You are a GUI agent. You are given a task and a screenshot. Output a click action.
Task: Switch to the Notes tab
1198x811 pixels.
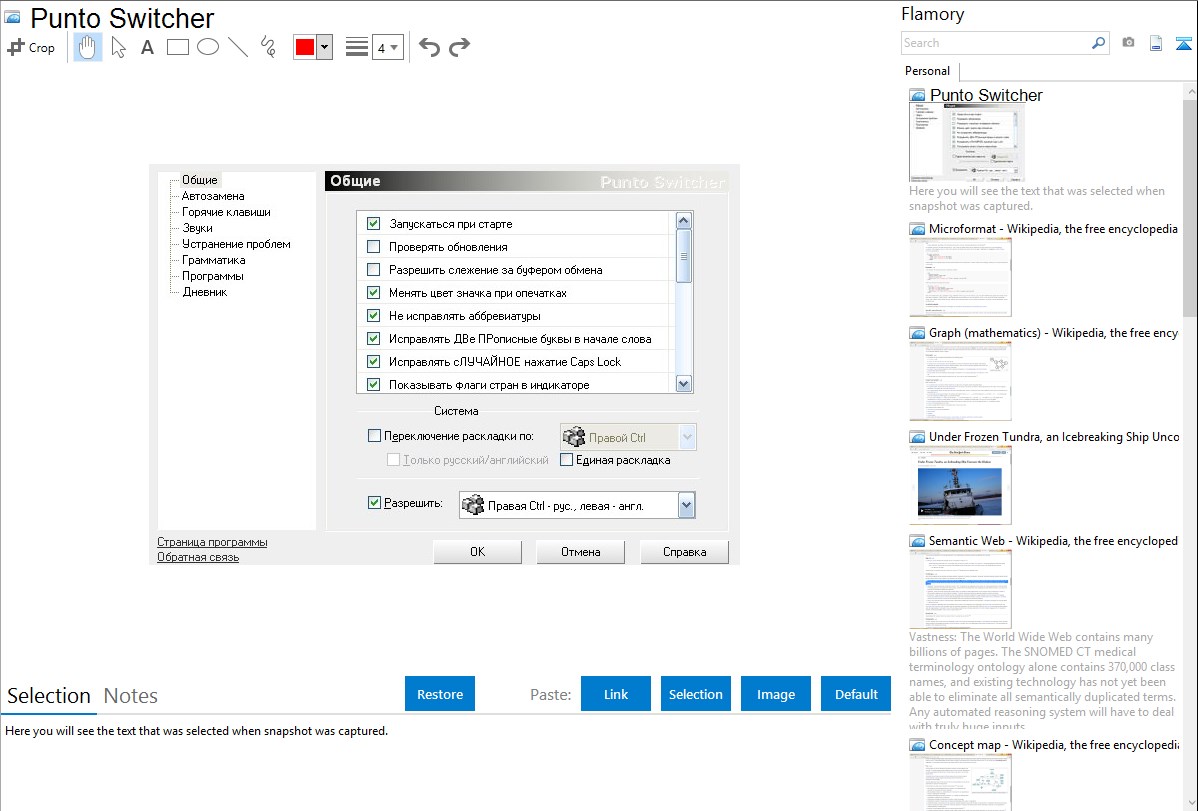pyautogui.click(x=131, y=696)
